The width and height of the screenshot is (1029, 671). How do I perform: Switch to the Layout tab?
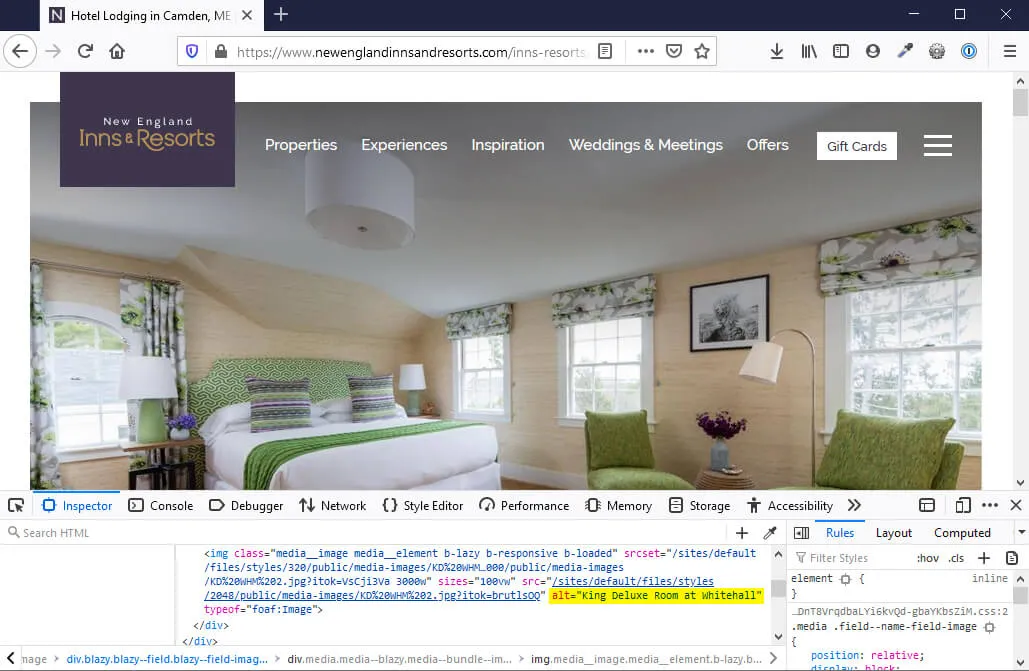point(893,532)
